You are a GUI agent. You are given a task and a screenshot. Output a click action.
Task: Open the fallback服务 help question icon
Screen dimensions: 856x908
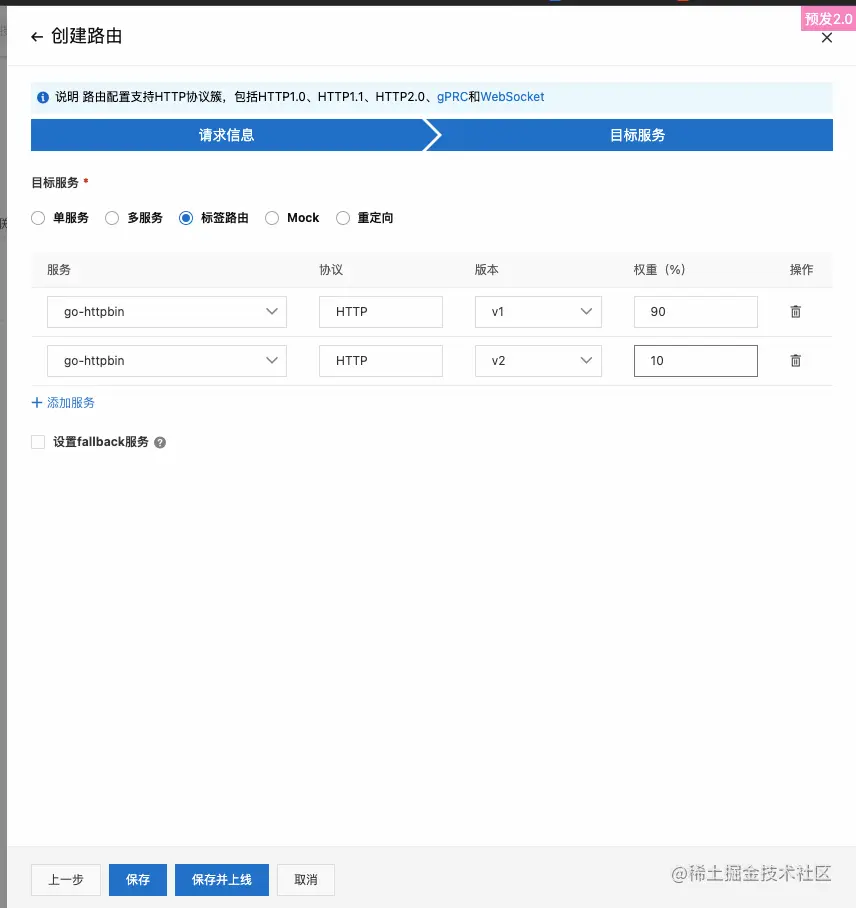pyautogui.click(x=160, y=442)
